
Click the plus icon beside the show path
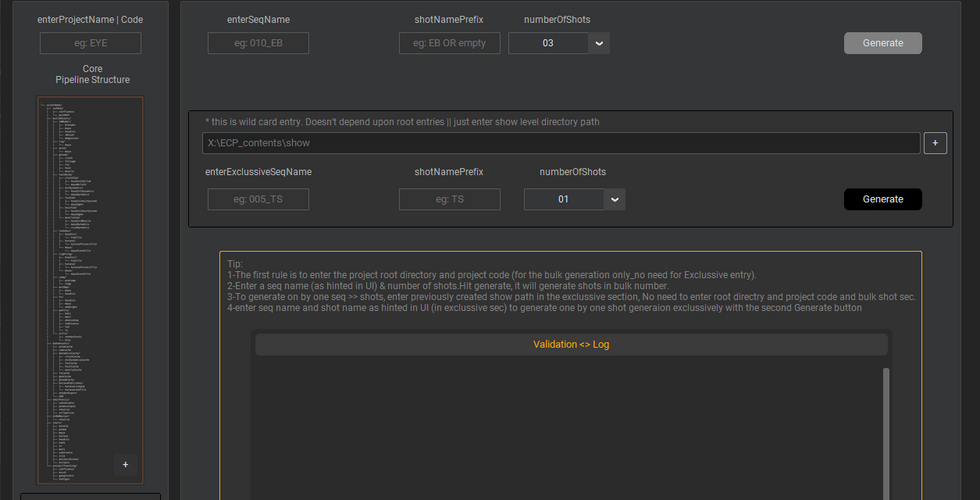pos(935,143)
